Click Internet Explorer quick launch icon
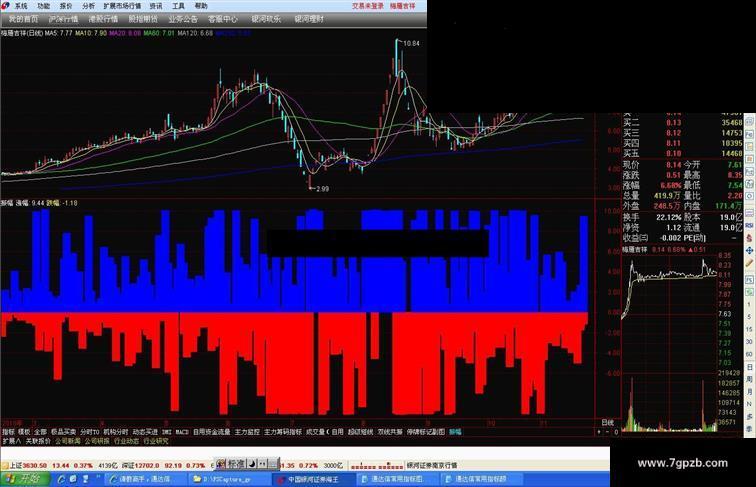 pos(61,479)
